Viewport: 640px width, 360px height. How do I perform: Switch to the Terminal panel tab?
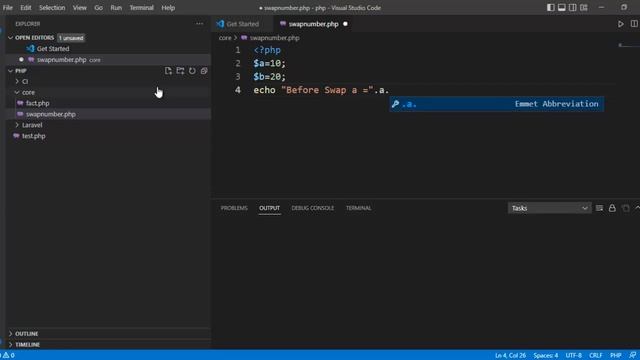358,208
